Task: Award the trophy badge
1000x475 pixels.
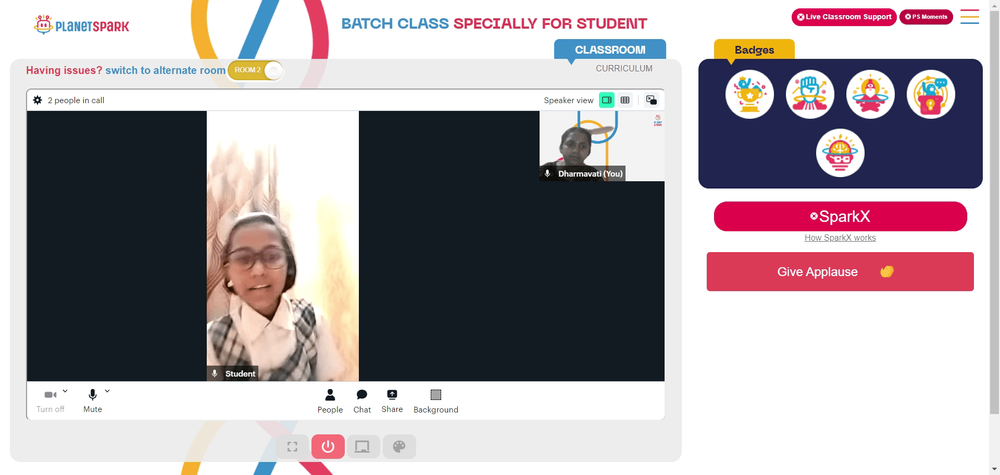Action: tap(749, 95)
